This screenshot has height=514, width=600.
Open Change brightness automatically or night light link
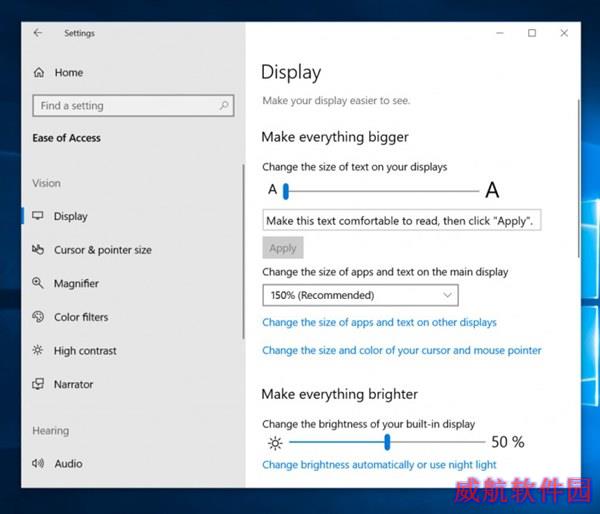tap(379, 465)
